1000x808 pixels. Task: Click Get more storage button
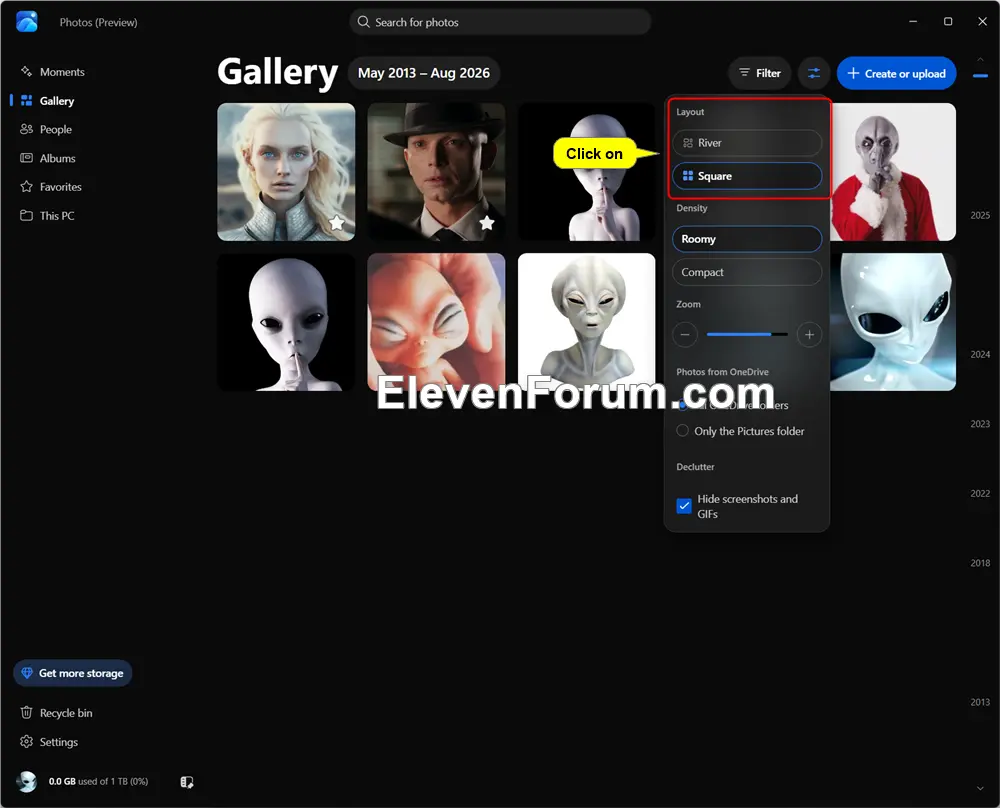tap(73, 673)
